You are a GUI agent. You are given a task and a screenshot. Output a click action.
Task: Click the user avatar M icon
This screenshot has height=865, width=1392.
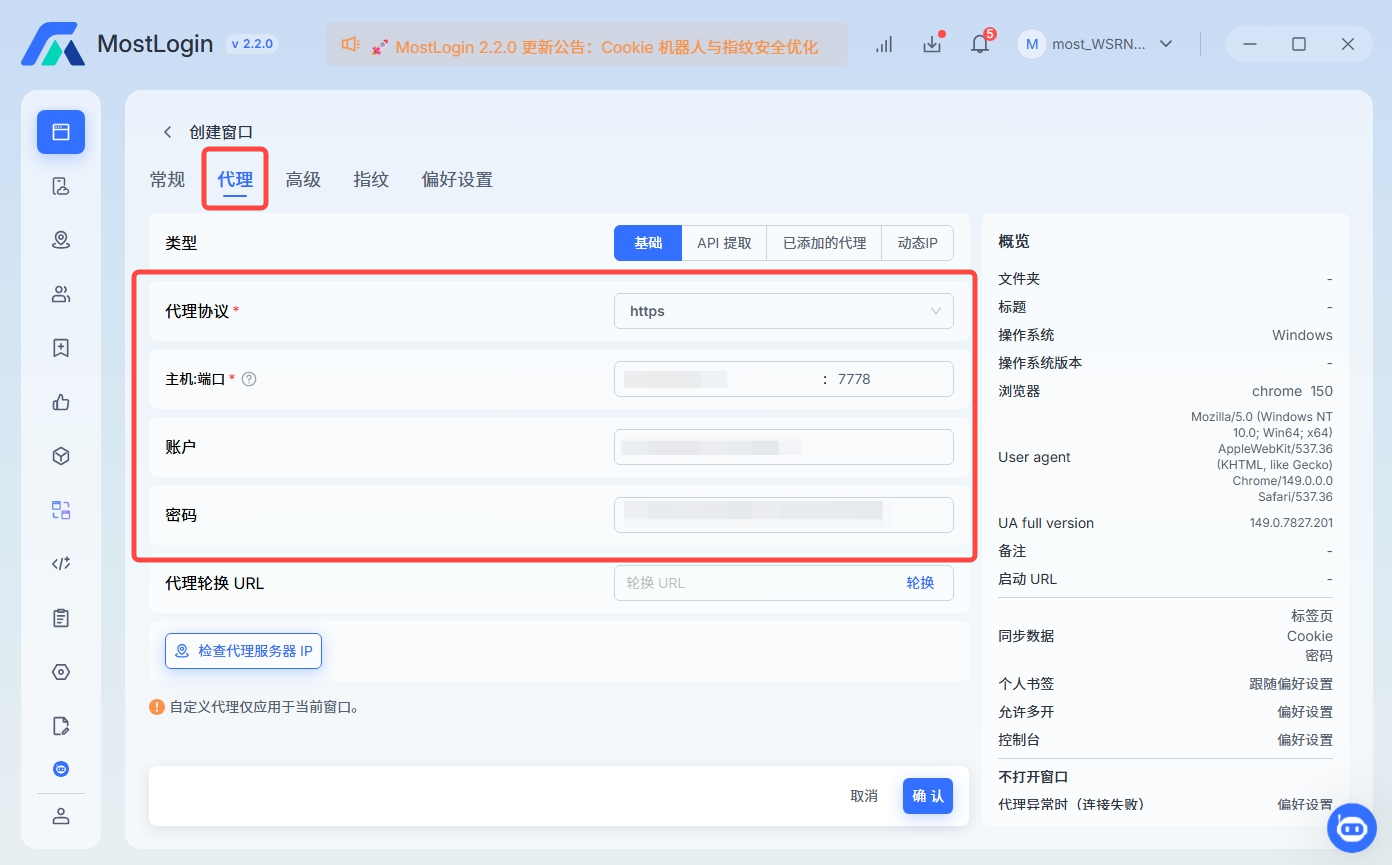click(1031, 44)
